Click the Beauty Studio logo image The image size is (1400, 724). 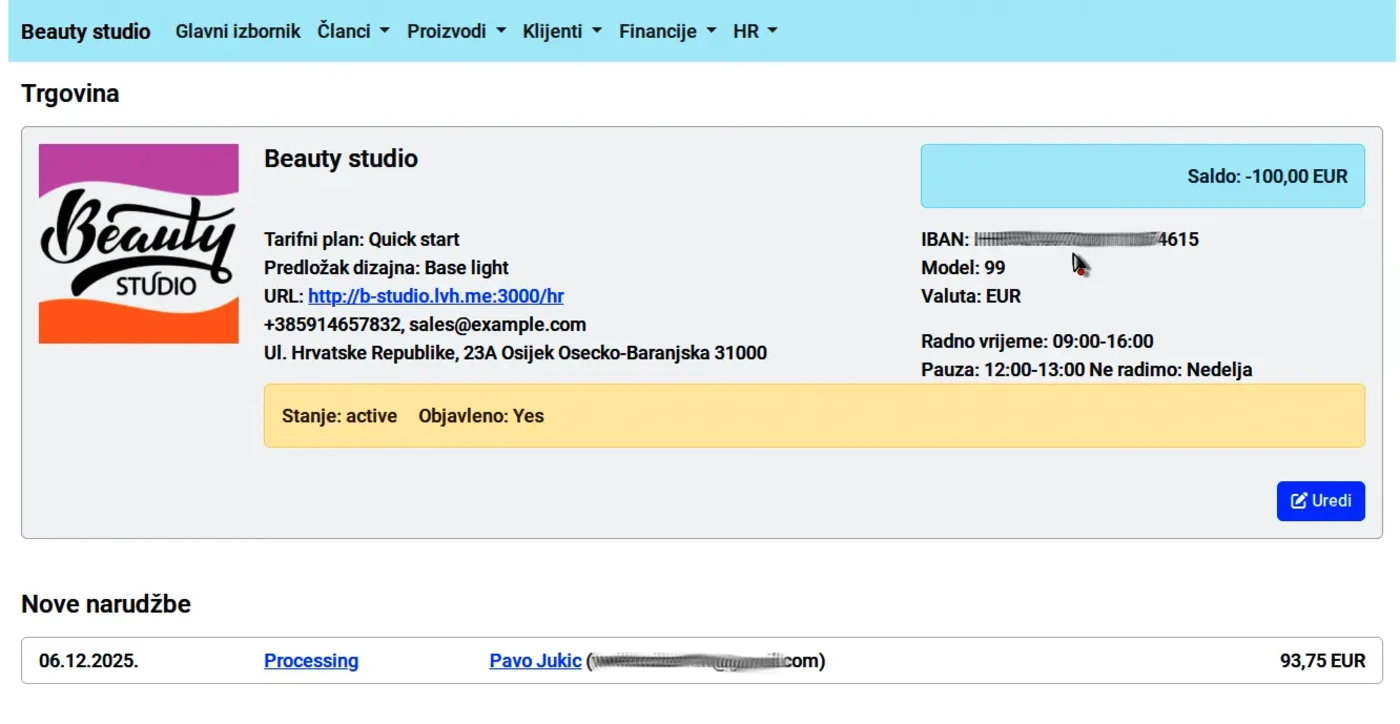tap(138, 244)
